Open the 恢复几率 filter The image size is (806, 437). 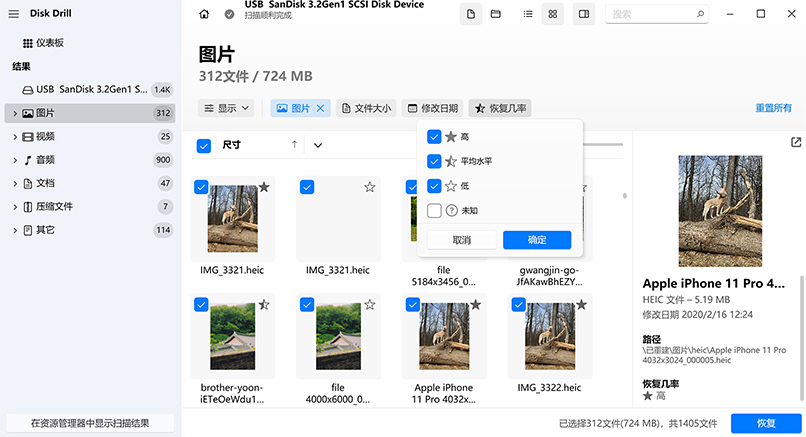pyautogui.click(x=500, y=108)
